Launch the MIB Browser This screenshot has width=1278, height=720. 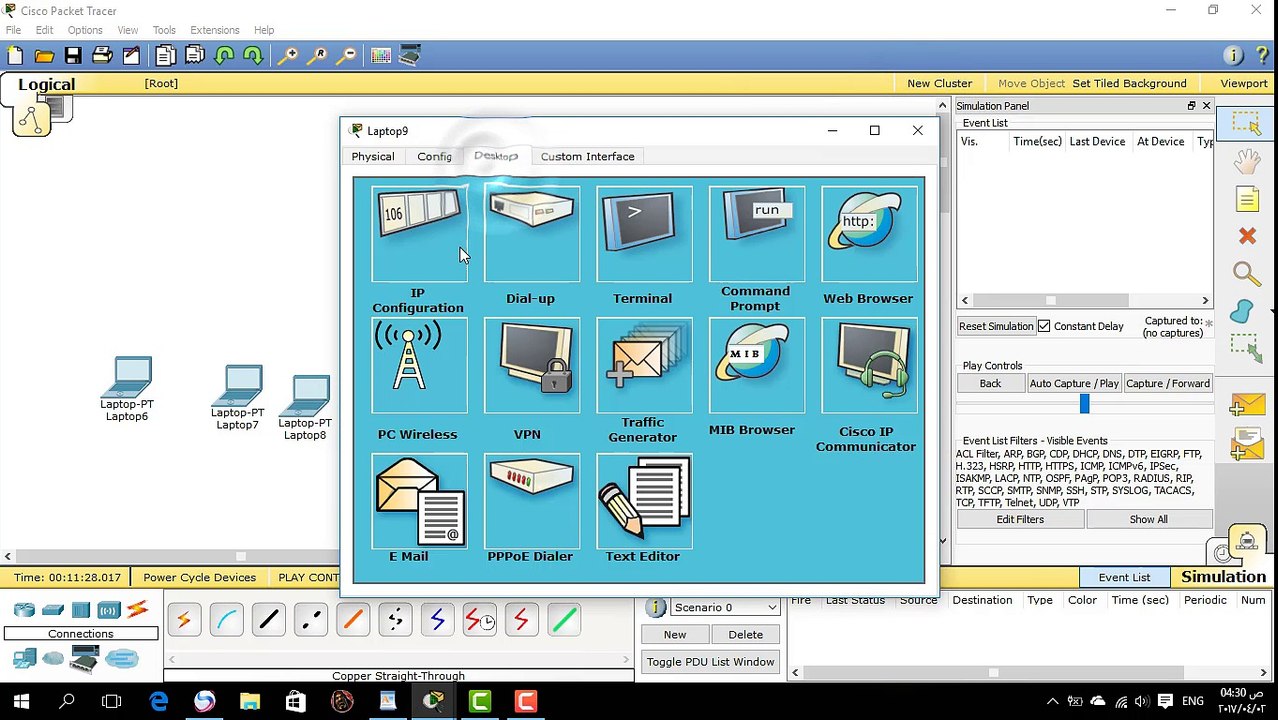tap(757, 366)
